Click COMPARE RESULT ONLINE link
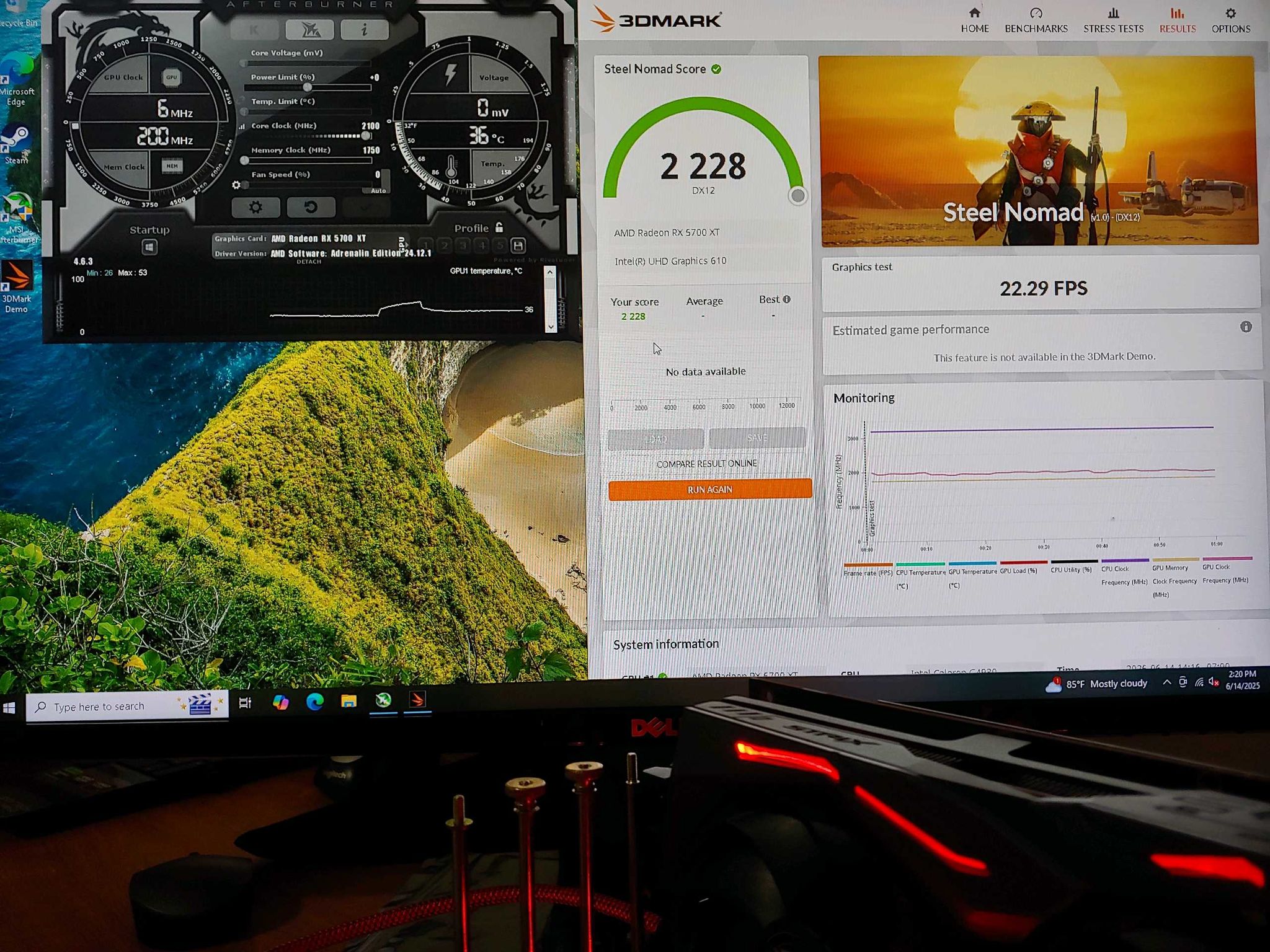The image size is (1270, 952). click(706, 464)
